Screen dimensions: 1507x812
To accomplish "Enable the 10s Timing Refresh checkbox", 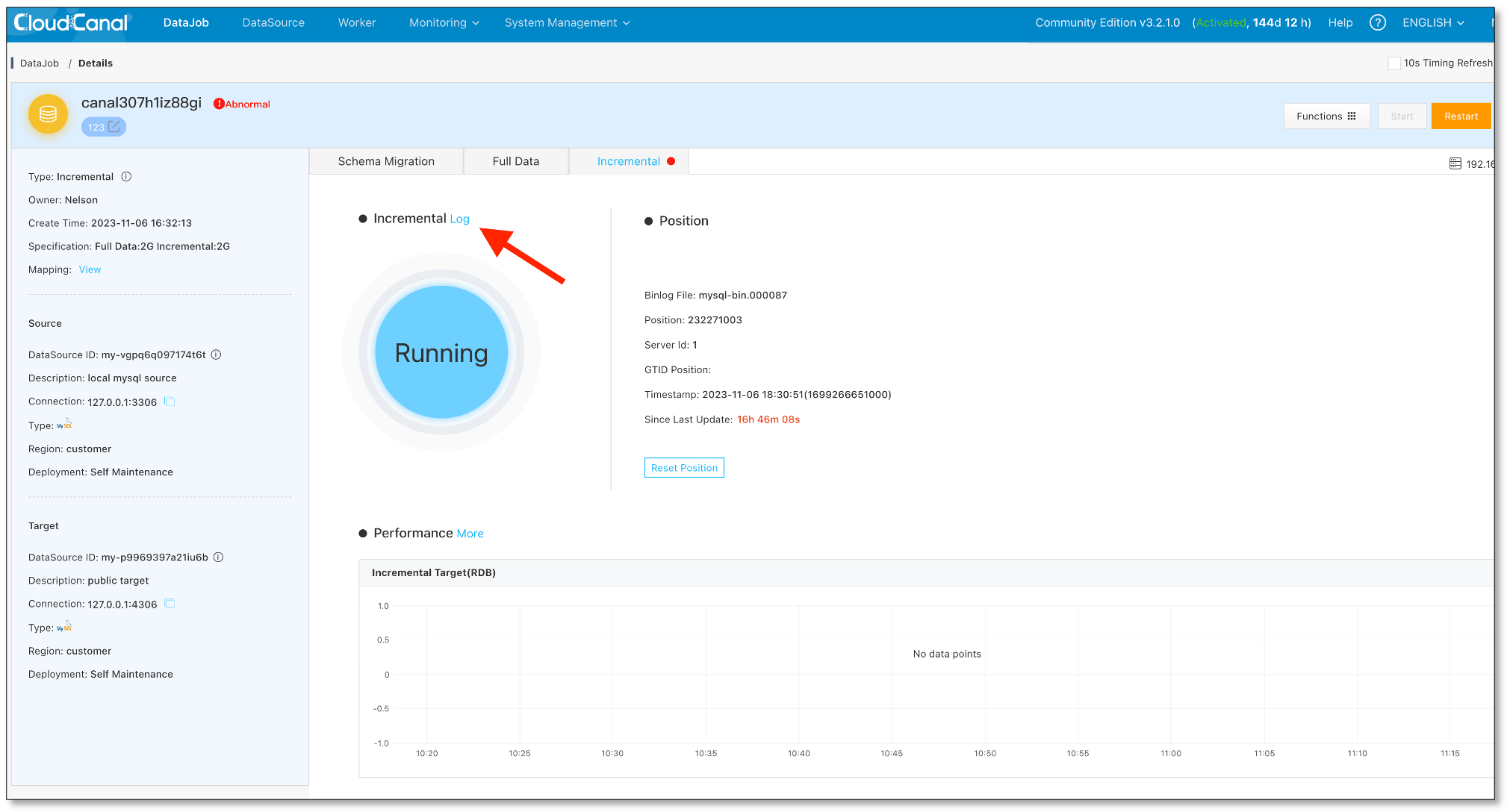I will pyautogui.click(x=1393, y=63).
